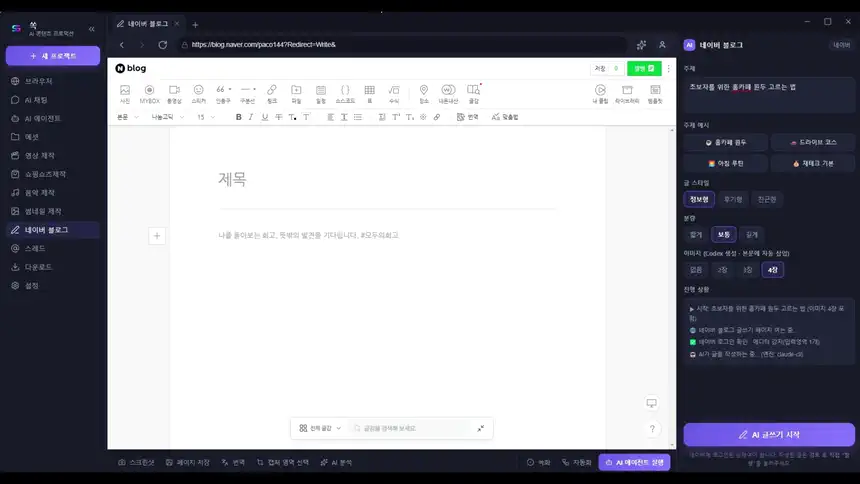Toggle strikethrough text formatting
The width and height of the screenshot is (860, 484).
(x=279, y=117)
